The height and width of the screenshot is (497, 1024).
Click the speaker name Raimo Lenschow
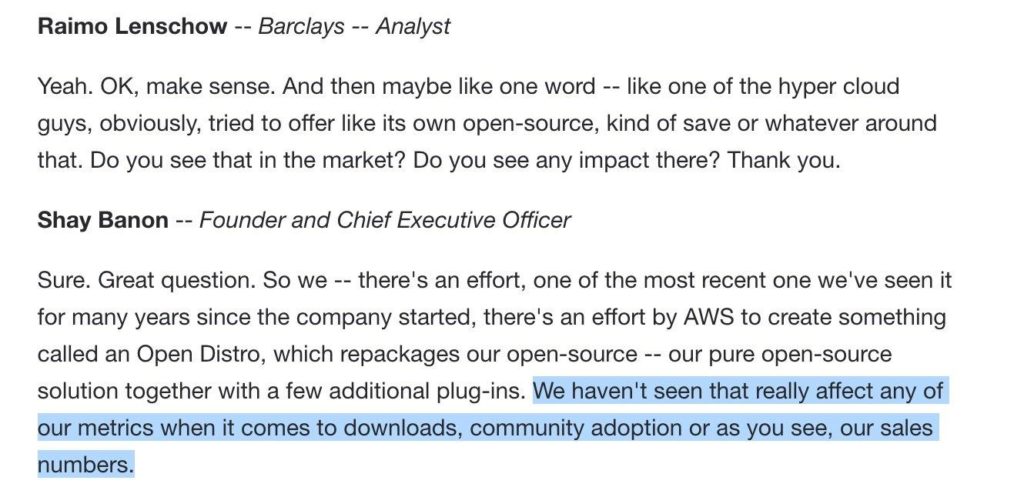coord(133,26)
